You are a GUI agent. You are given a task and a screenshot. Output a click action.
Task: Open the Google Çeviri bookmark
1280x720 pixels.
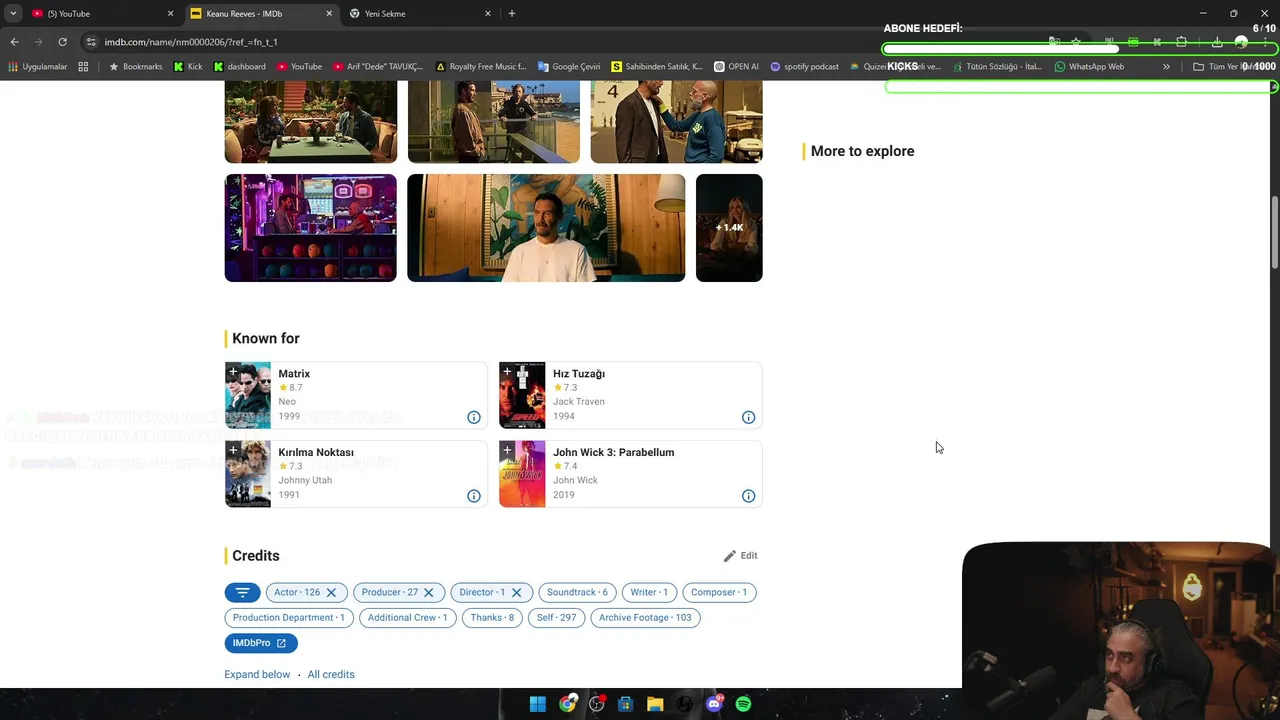569,67
